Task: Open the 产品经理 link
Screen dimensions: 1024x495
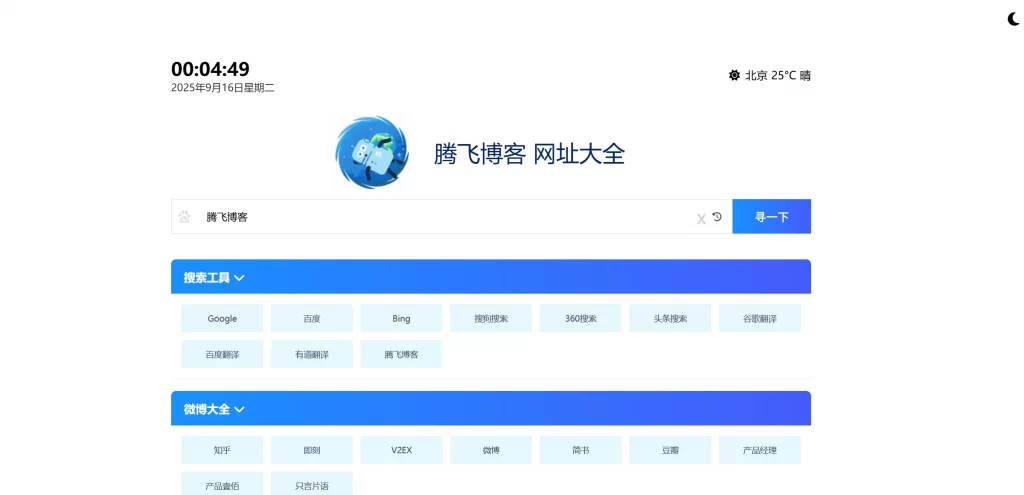Action: [x=760, y=451]
